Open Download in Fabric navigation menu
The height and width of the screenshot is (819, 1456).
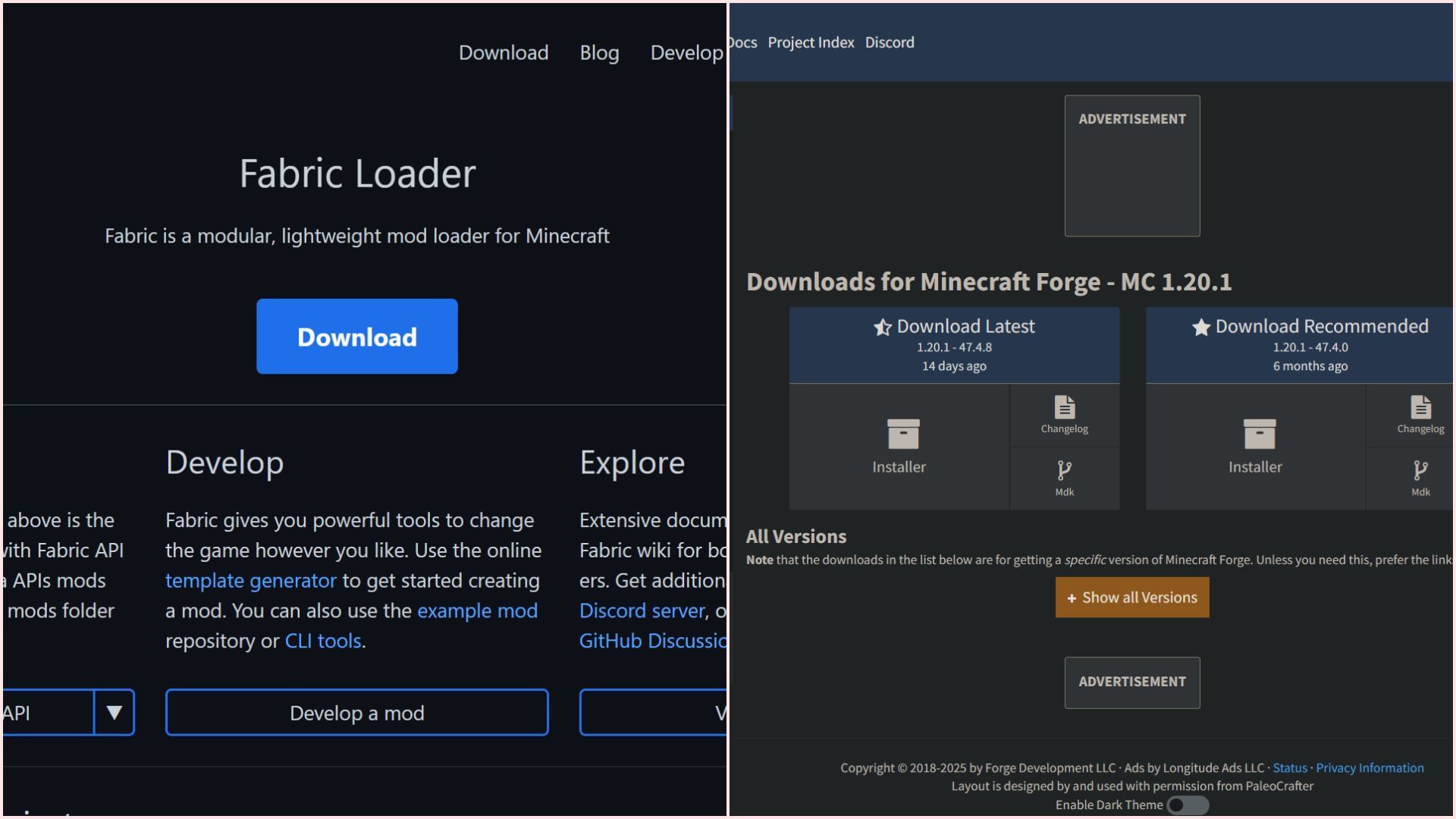point(504,52)
